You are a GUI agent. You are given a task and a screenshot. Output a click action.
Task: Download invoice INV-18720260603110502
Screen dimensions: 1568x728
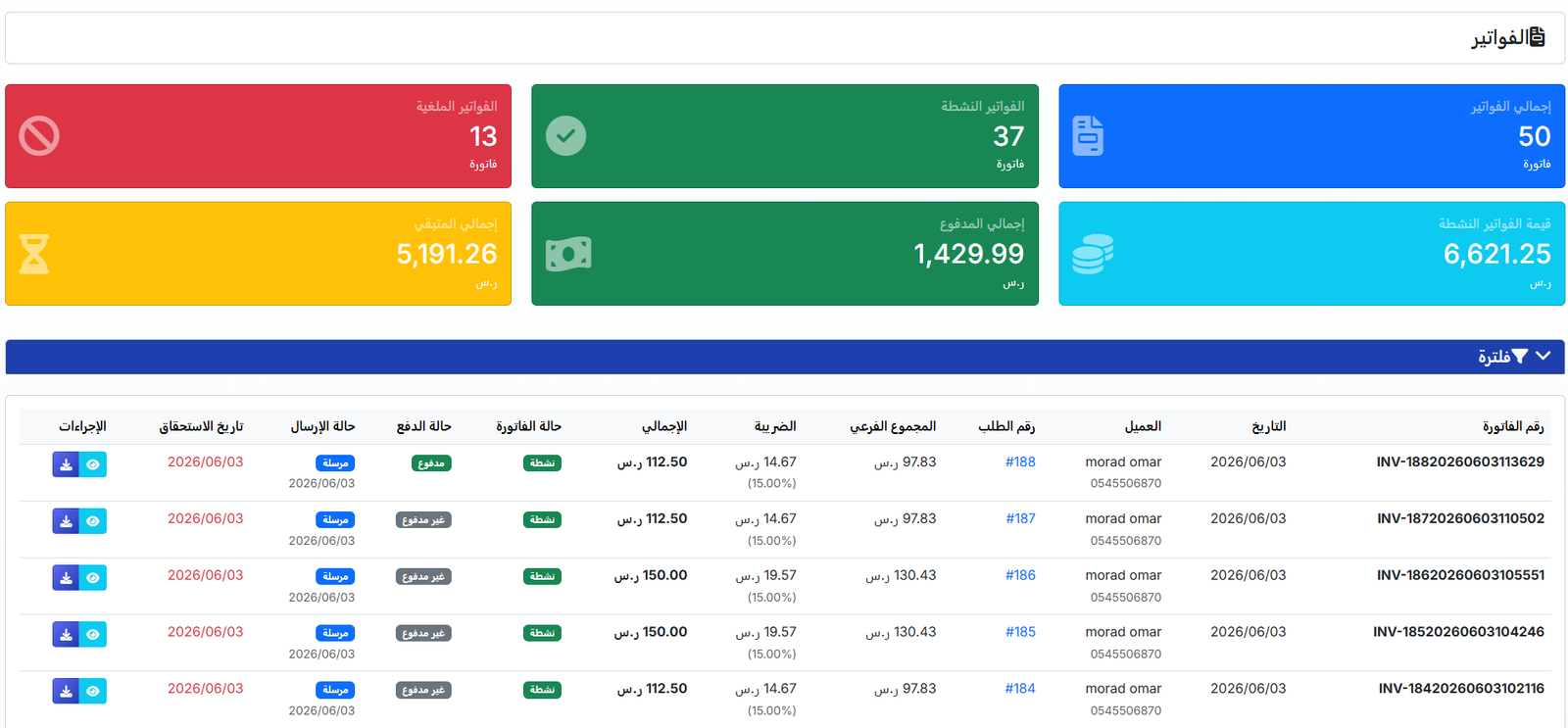pyautogui.click(x=66, y=521)
